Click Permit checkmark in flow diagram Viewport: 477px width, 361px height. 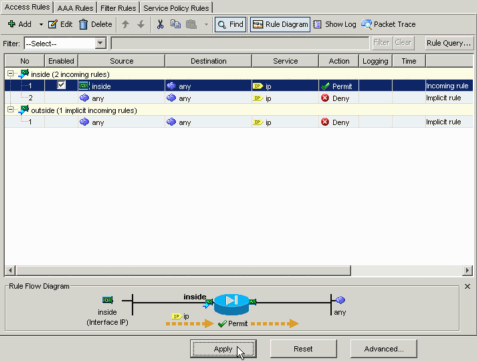pyautogui.click(x=222, y=324)
